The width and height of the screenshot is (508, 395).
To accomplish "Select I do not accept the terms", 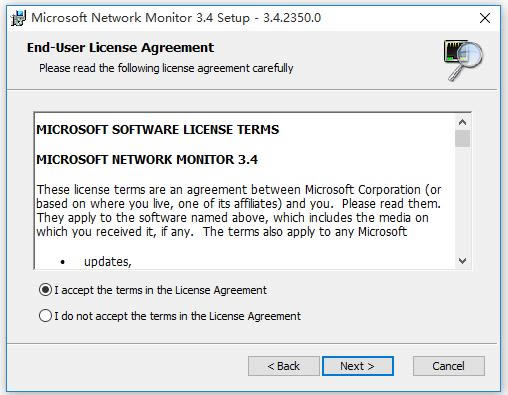I will [x=45, y=315].
